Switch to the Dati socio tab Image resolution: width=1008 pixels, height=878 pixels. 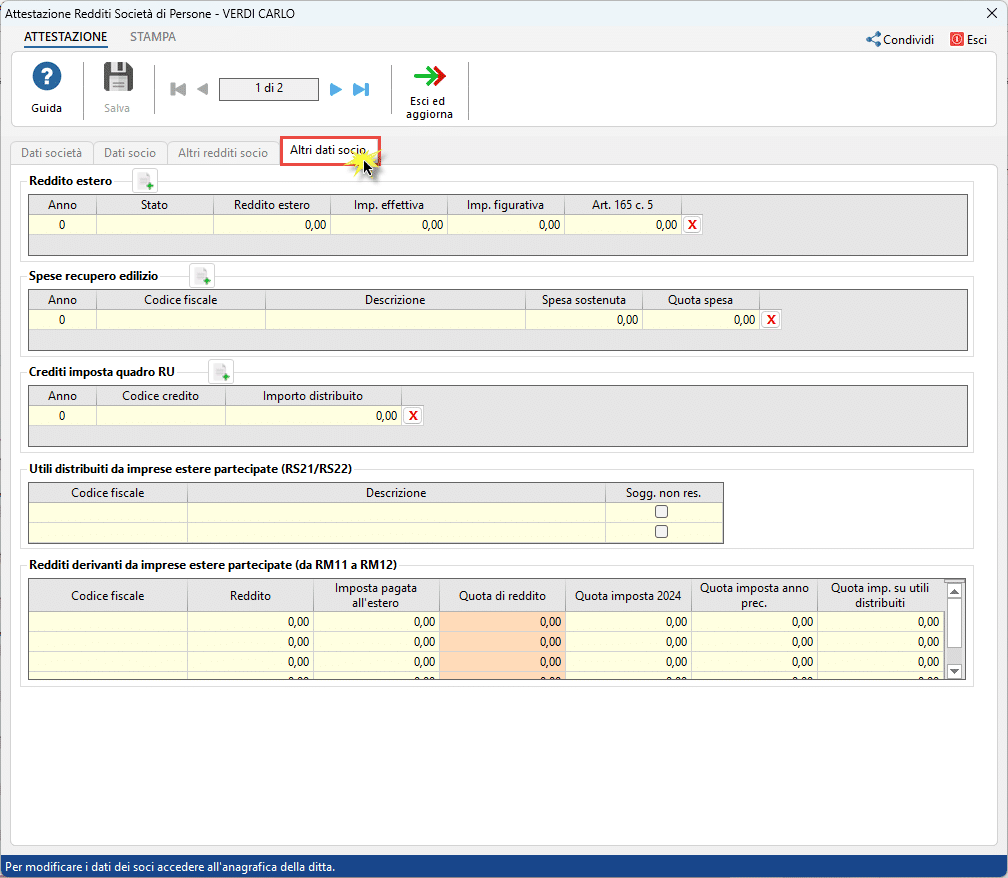click(x=130, y=153)
